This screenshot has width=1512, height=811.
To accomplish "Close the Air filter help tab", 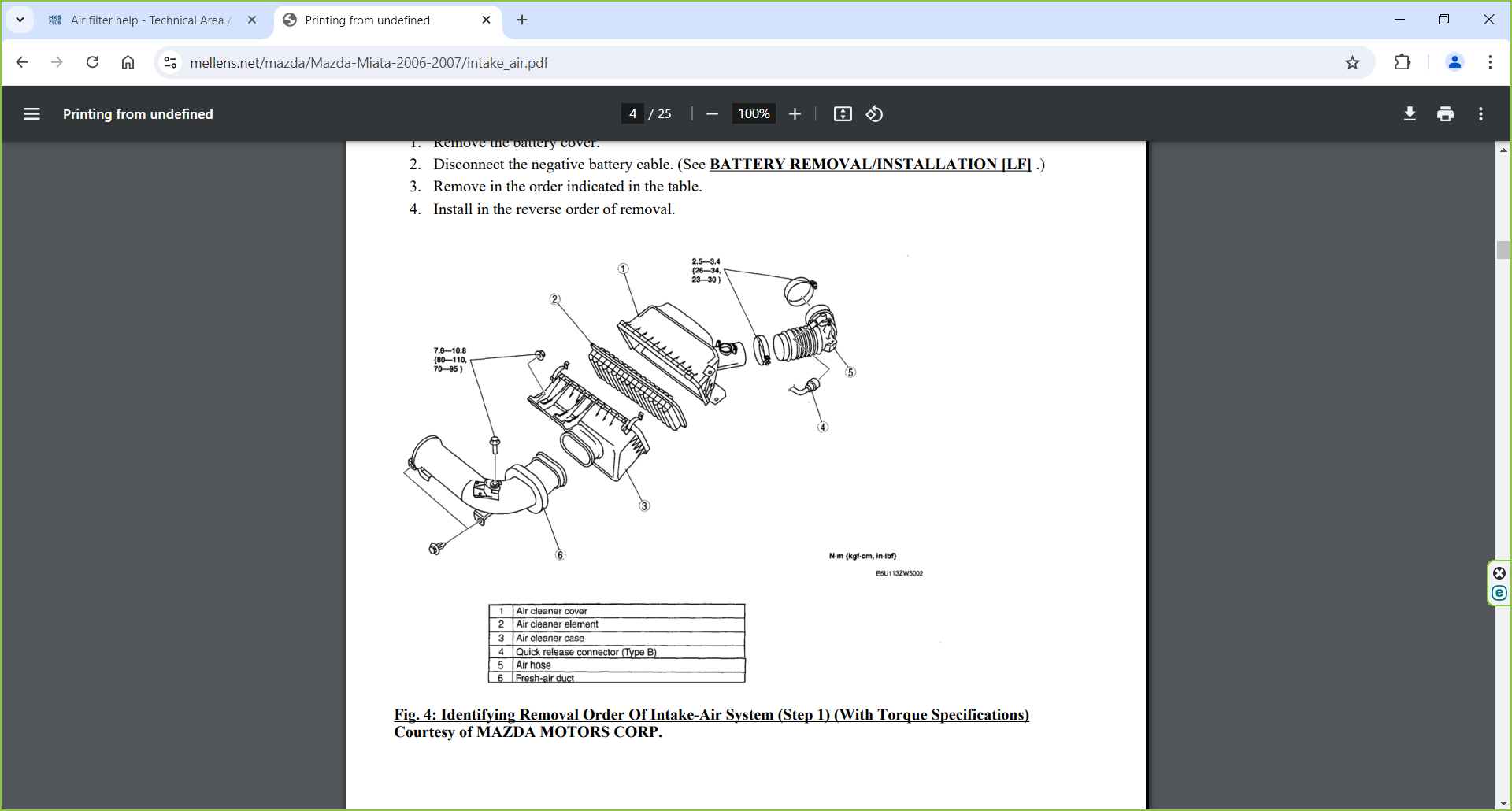I will [252, 20].
